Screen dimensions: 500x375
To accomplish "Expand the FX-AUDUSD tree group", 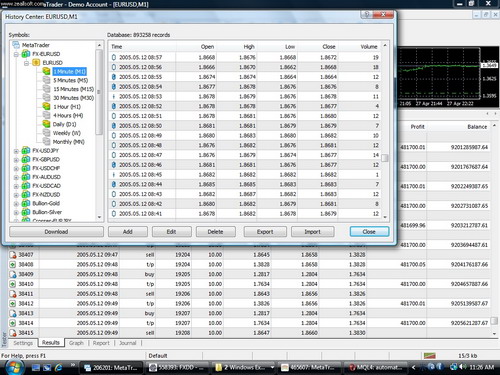I will pos(16,177).
